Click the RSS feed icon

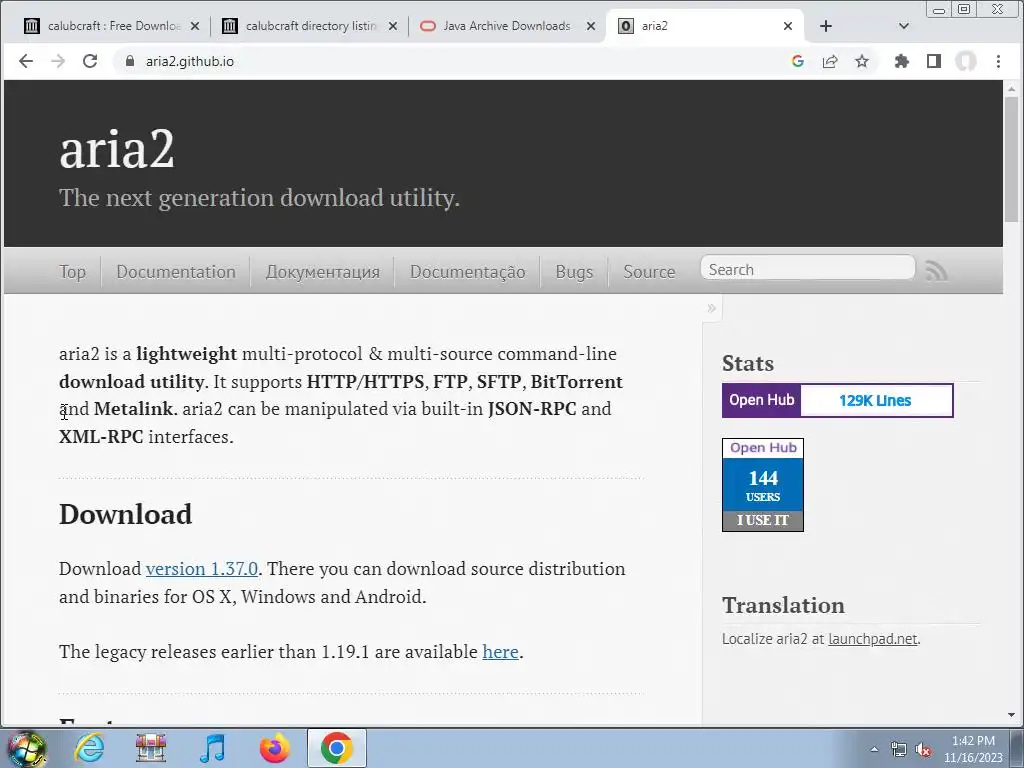936,270
